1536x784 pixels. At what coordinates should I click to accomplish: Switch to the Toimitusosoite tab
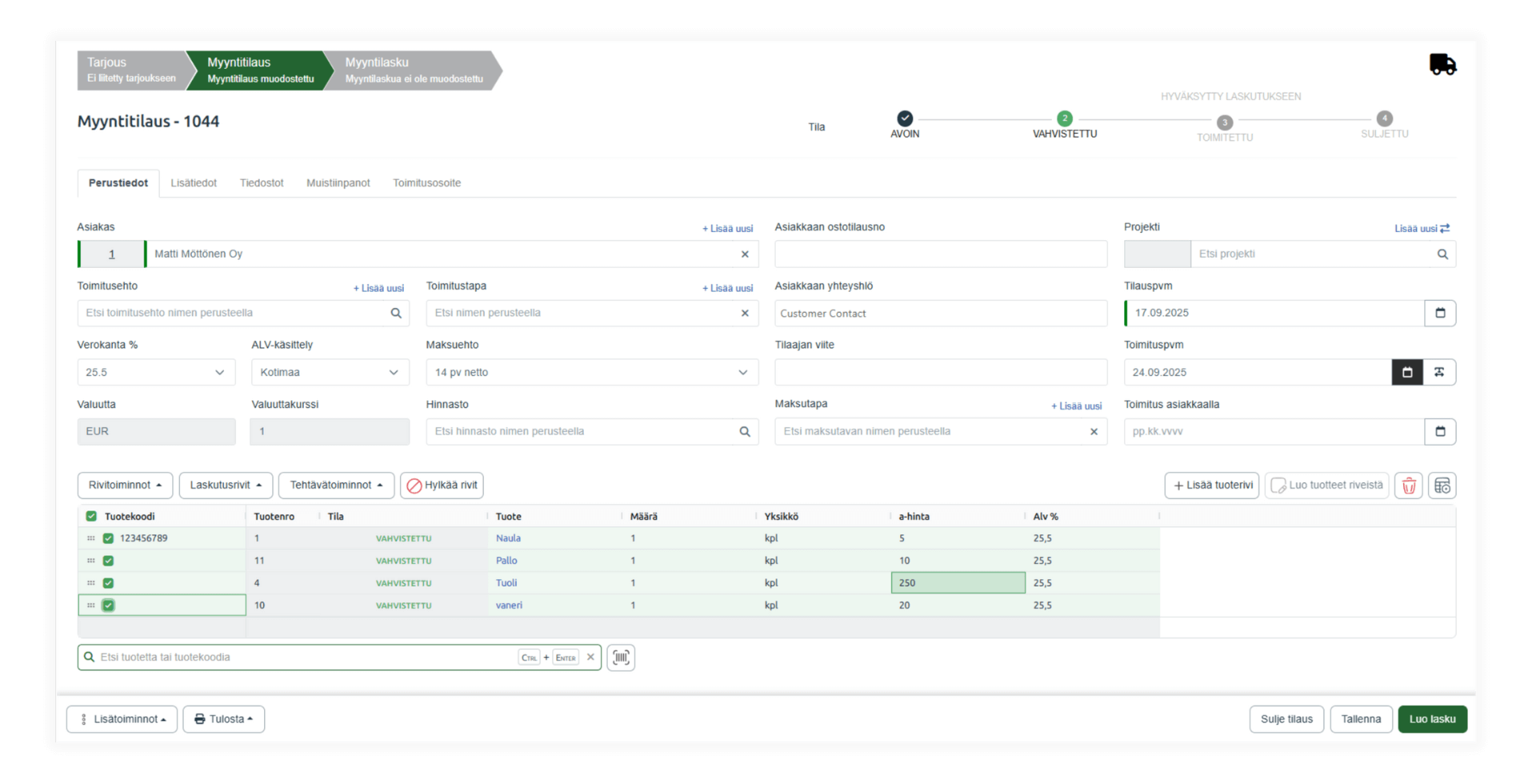(x=426, y=183)
